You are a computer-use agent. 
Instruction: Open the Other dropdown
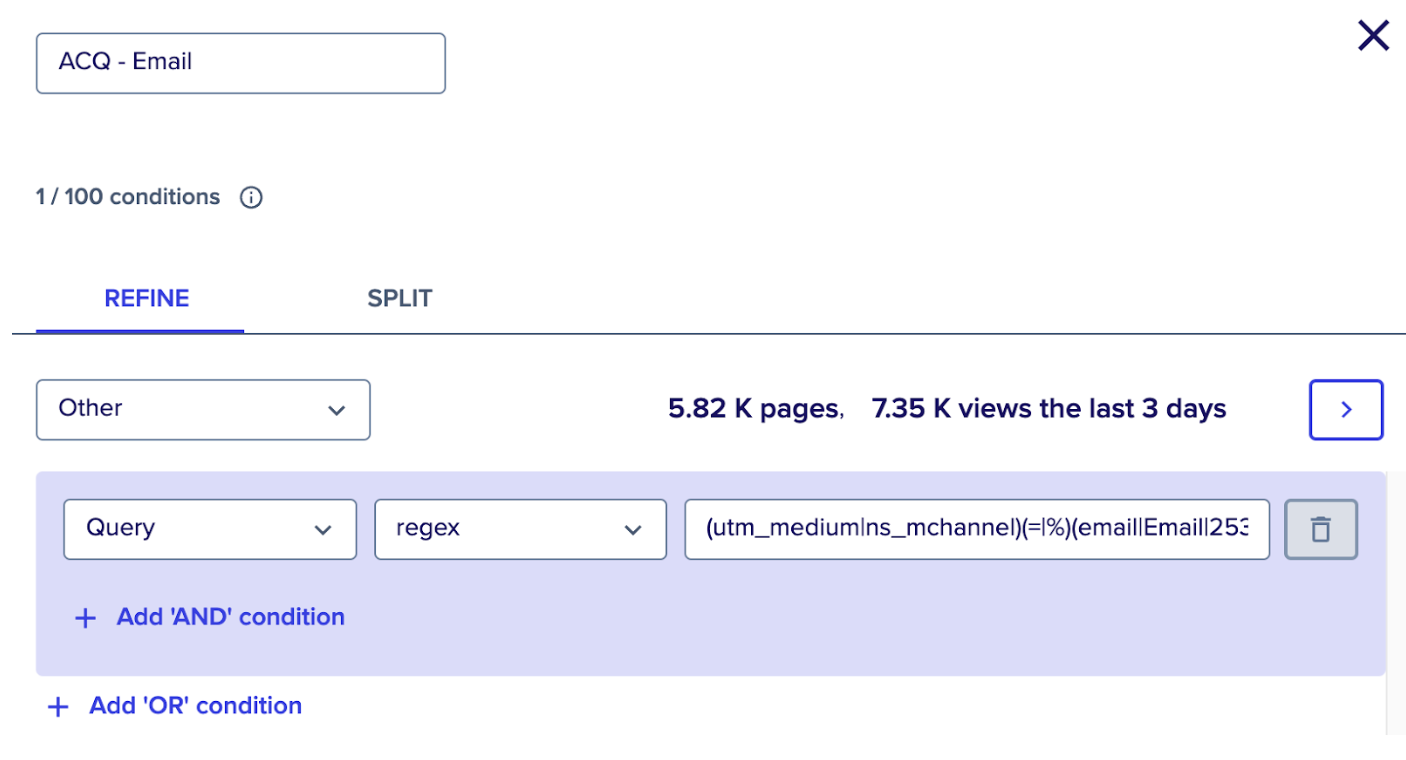click(203, 409)
